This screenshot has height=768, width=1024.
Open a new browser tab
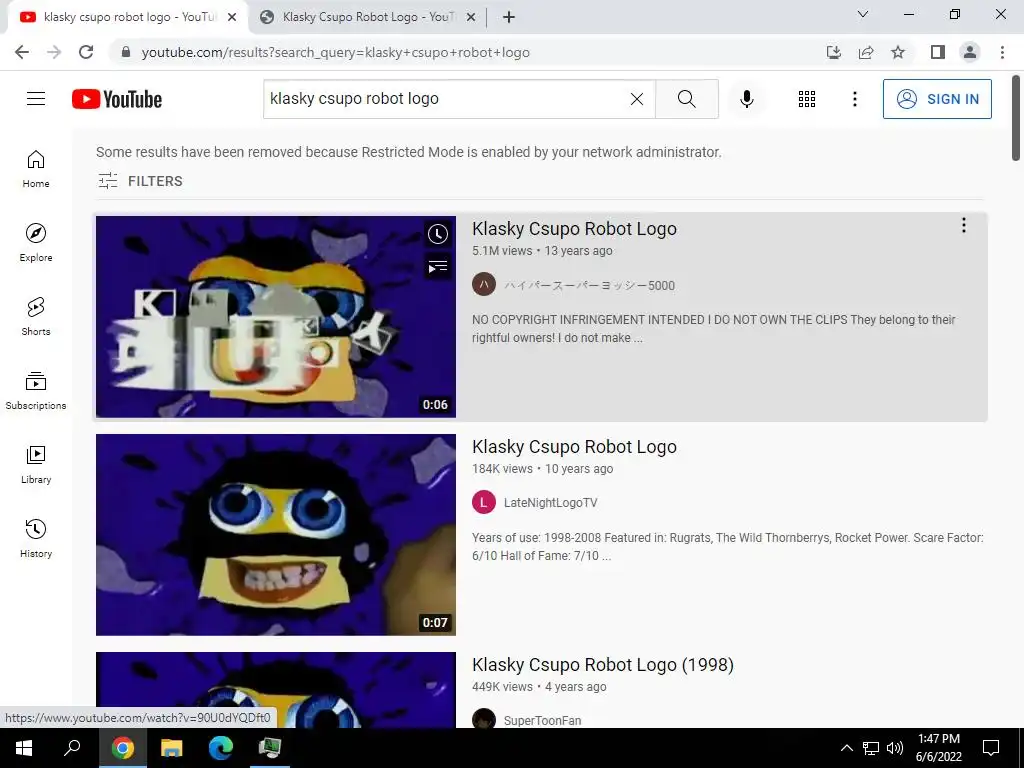click(509, 18)
